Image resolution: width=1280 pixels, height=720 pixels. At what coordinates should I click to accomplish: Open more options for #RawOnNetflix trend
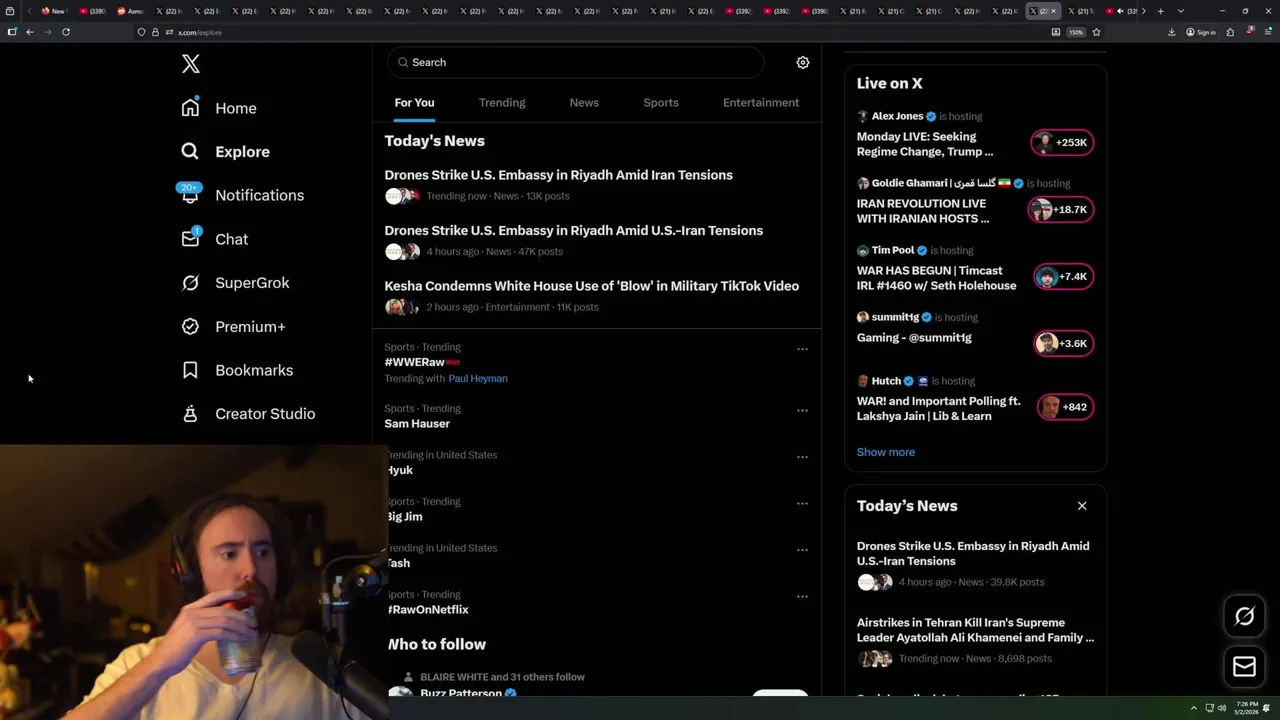coord(802,596)
